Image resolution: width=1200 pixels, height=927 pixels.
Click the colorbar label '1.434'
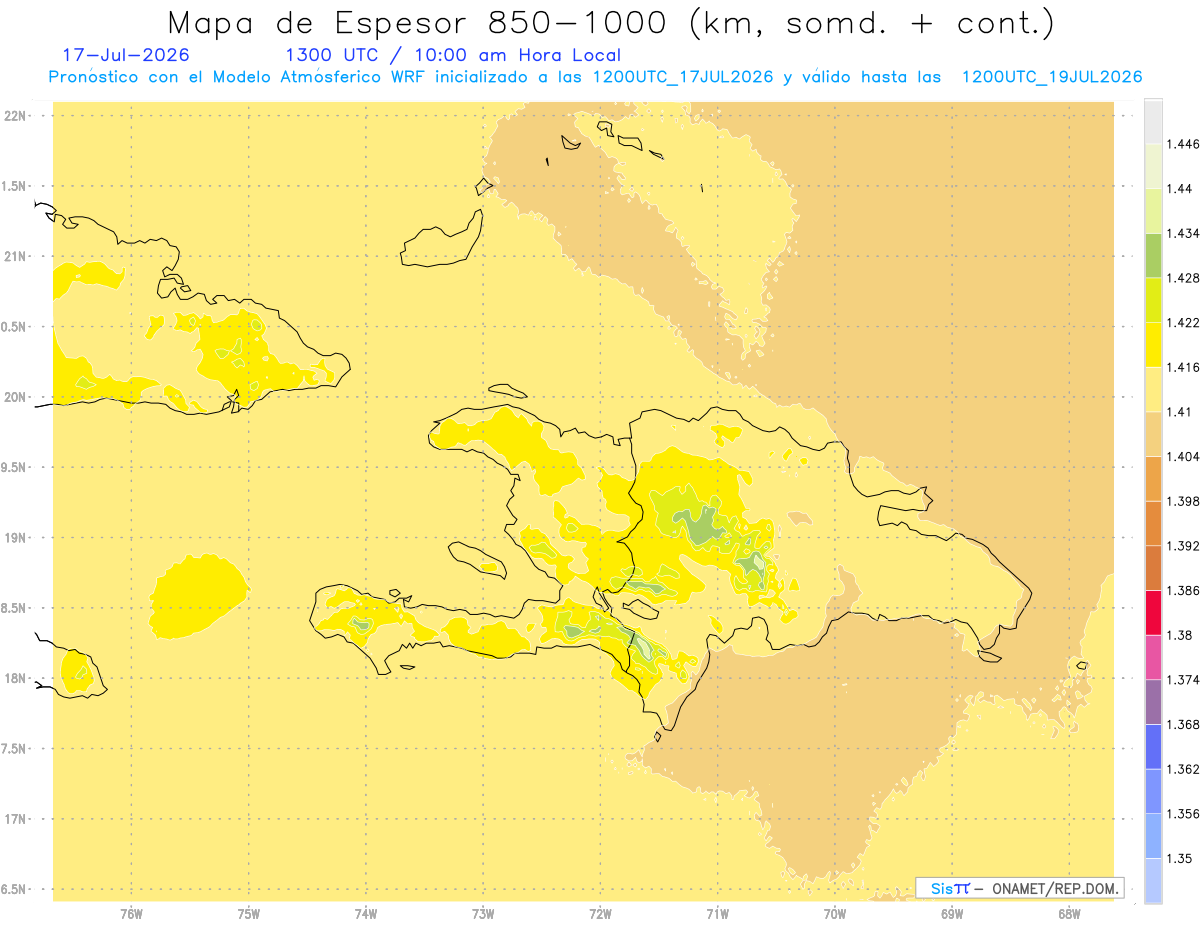(1185, 233)
